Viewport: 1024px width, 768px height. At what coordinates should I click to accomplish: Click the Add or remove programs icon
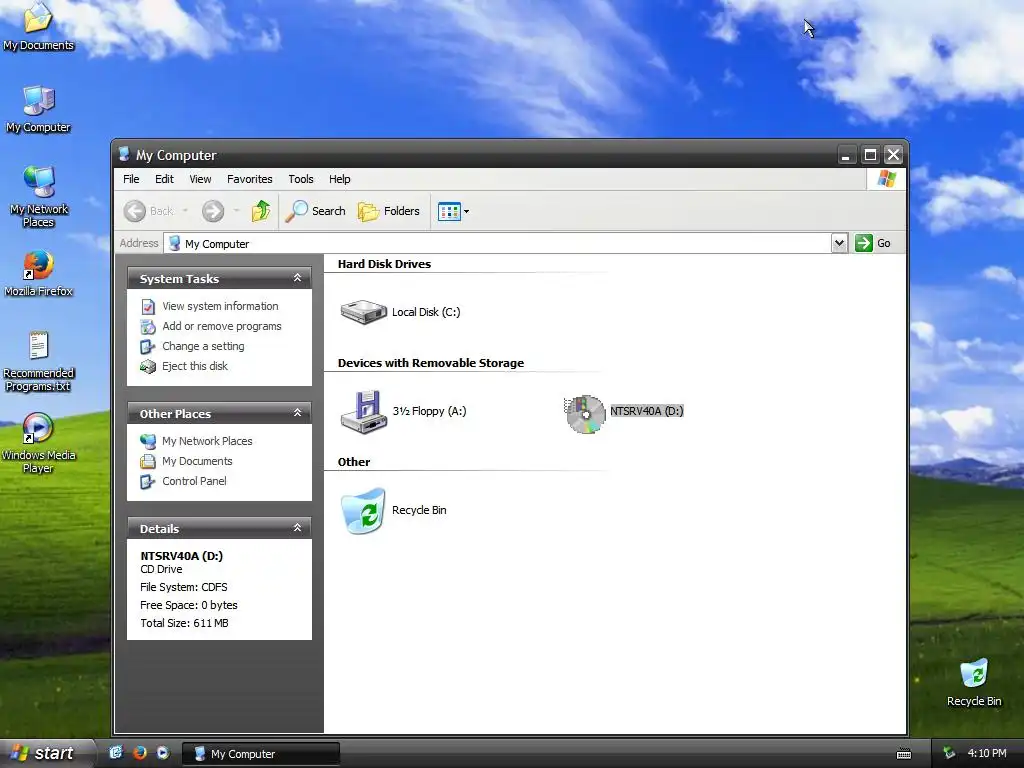(x=148, y=327)
